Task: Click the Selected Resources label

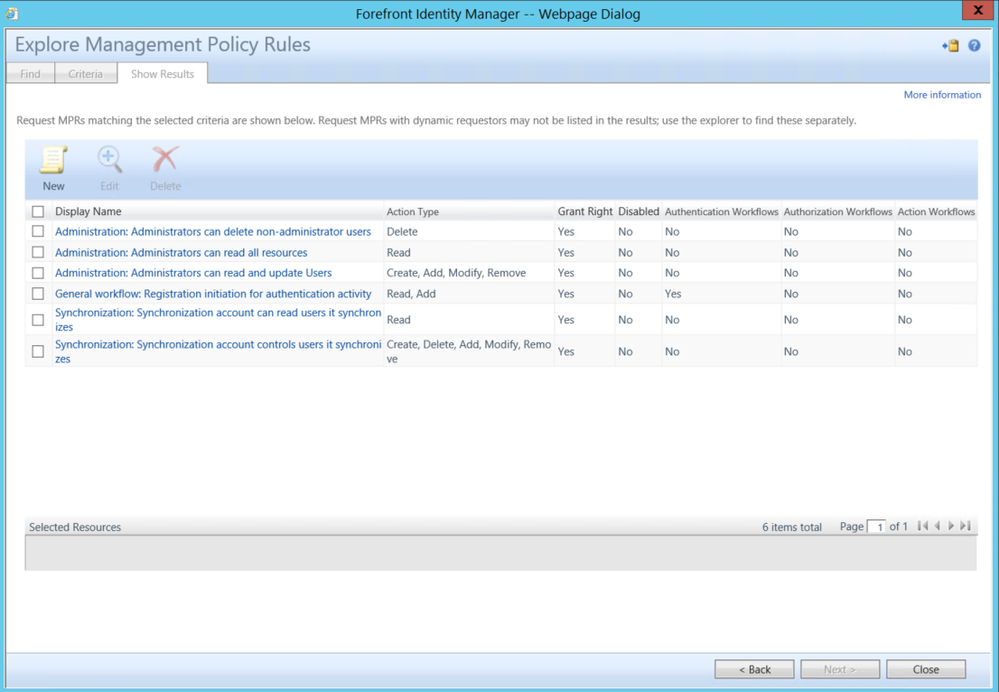Action: coord(75,527)
